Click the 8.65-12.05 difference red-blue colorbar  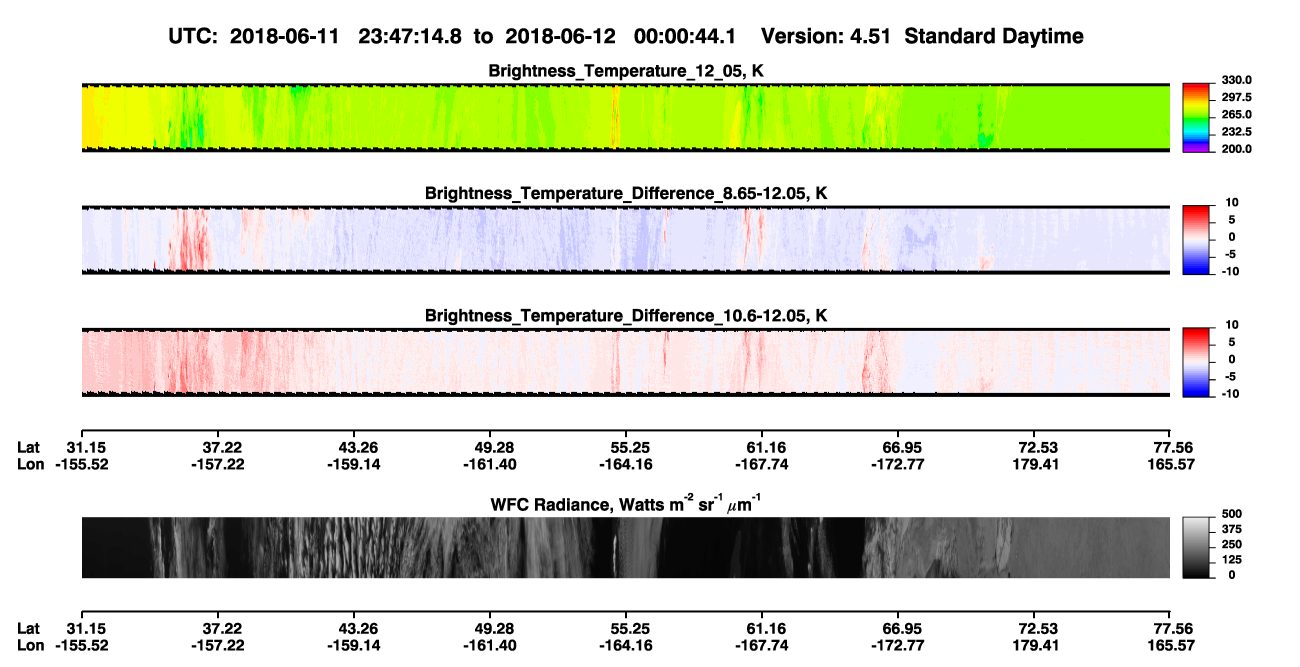click(x=1196, y=238)
